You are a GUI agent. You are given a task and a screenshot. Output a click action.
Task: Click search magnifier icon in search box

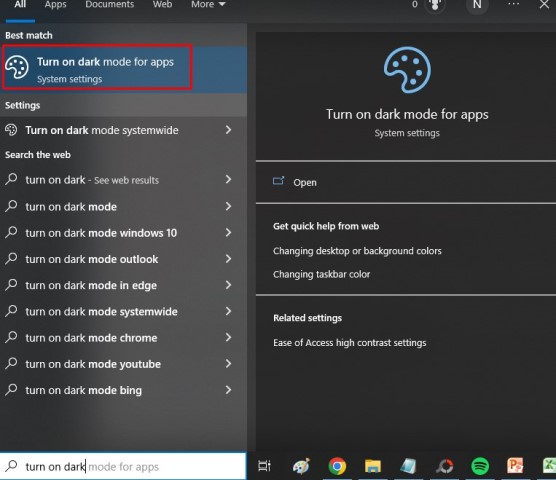pyautogui.click(x=11, y=466)
